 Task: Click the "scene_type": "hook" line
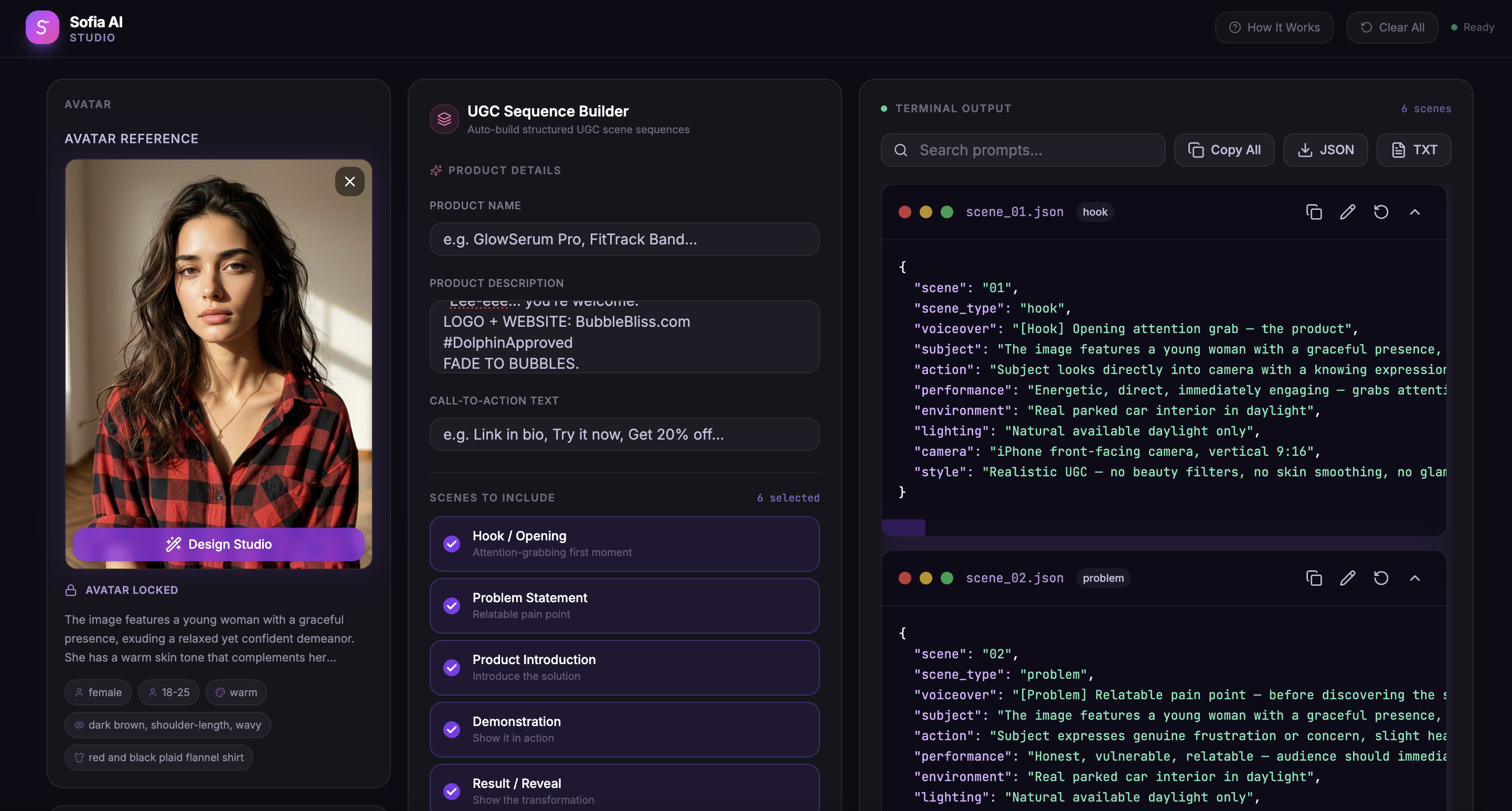[x=993, y=308]
